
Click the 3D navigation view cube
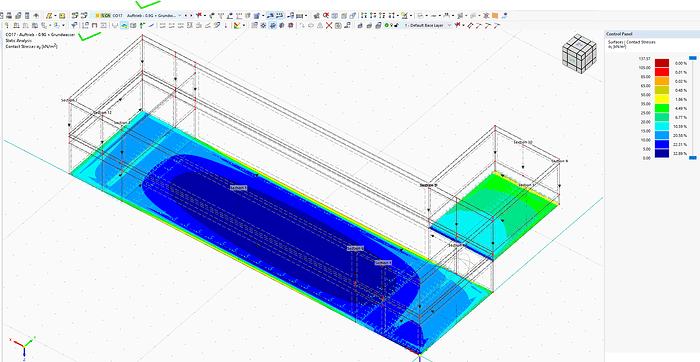[579, 54]
